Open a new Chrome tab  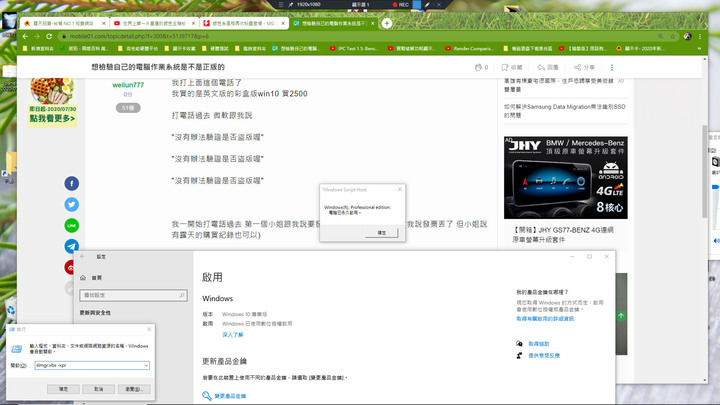click(x=387, y=23)
